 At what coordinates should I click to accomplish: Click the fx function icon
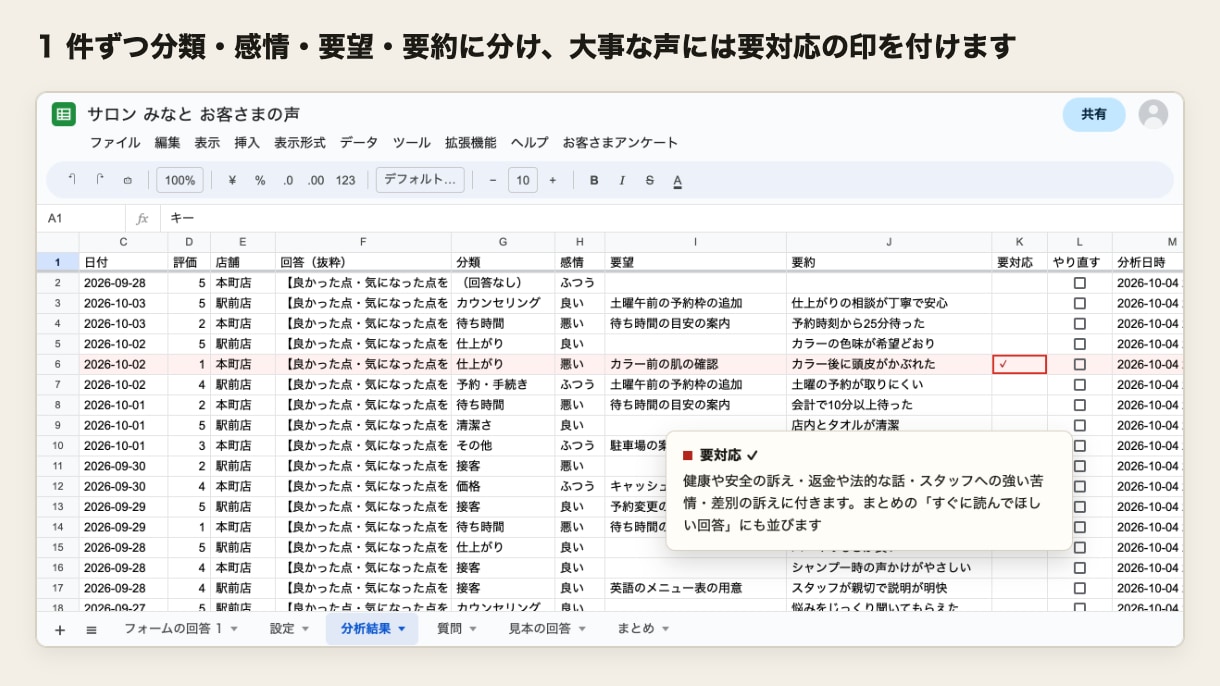pos(143,218)
